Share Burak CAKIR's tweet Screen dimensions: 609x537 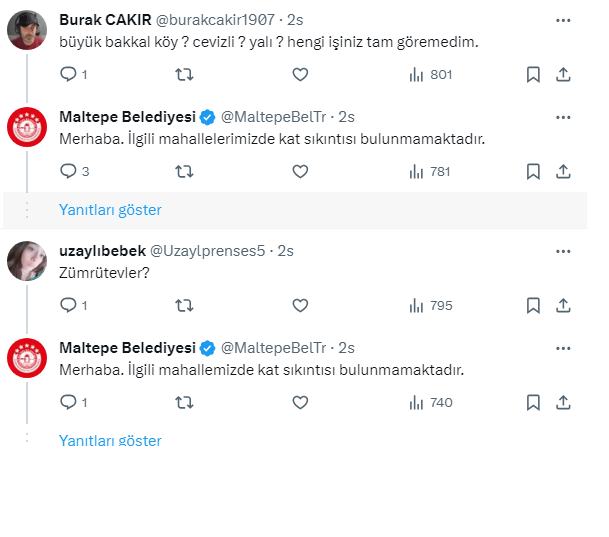[563, 74]
